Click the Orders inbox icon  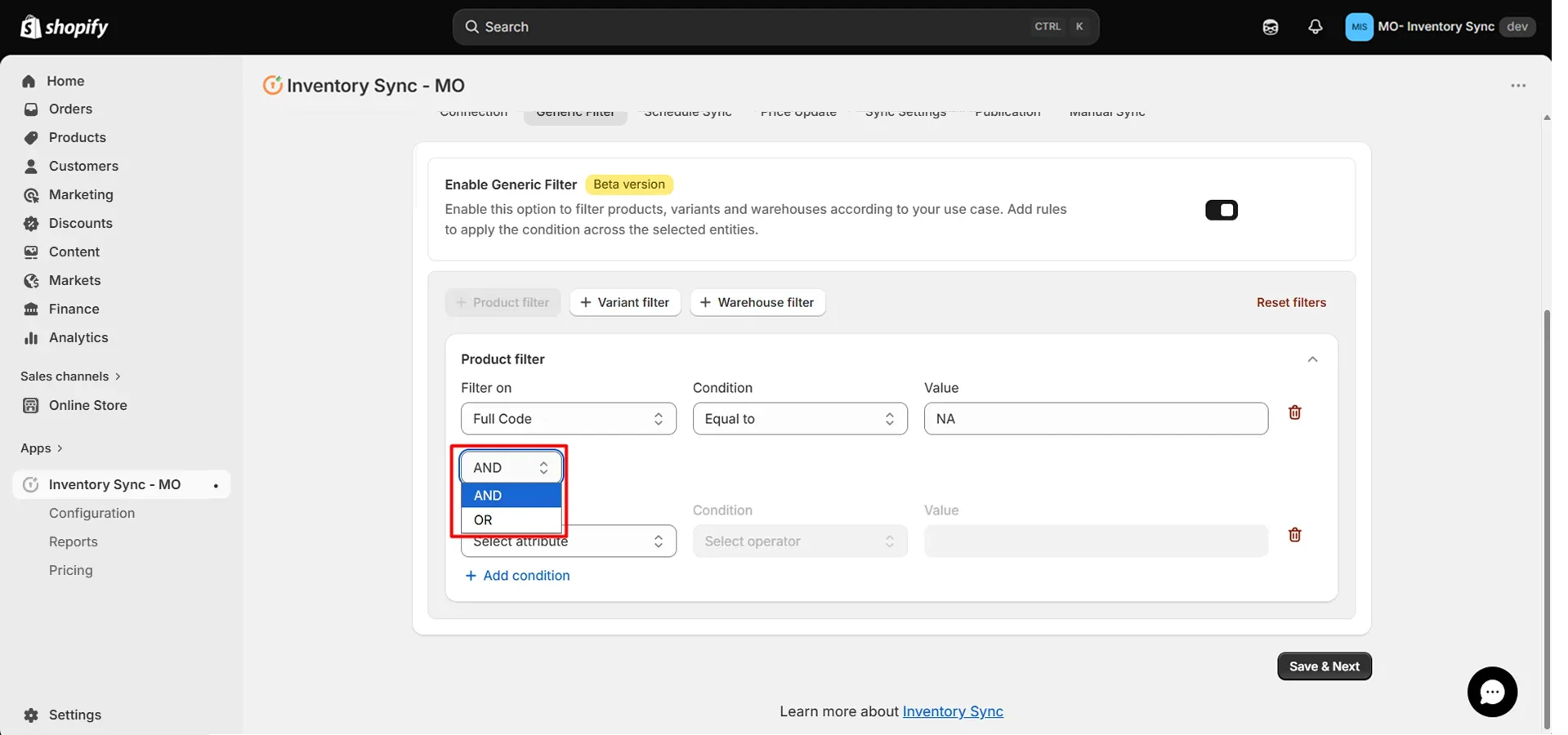click(x=31, y=109)
